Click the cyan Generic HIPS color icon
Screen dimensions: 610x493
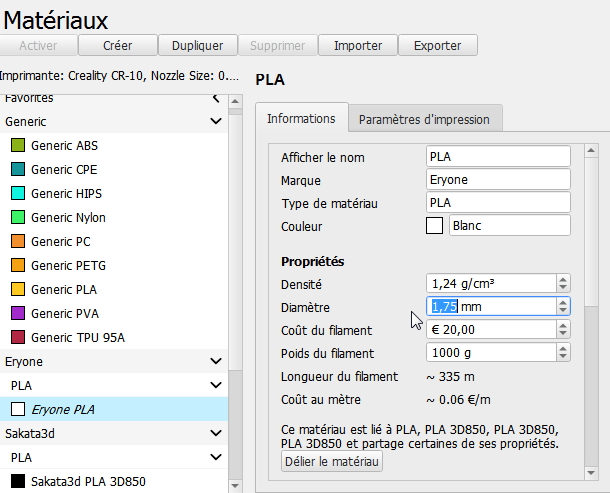click(x=17, y=194)
